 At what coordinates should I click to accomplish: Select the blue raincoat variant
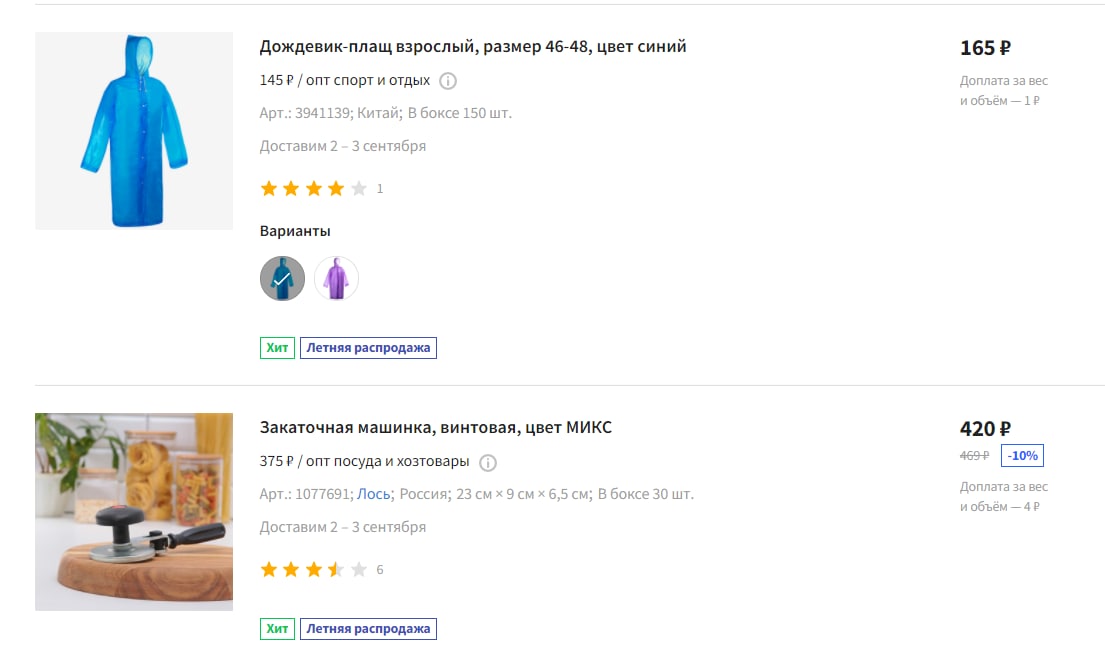pos(283,278)
